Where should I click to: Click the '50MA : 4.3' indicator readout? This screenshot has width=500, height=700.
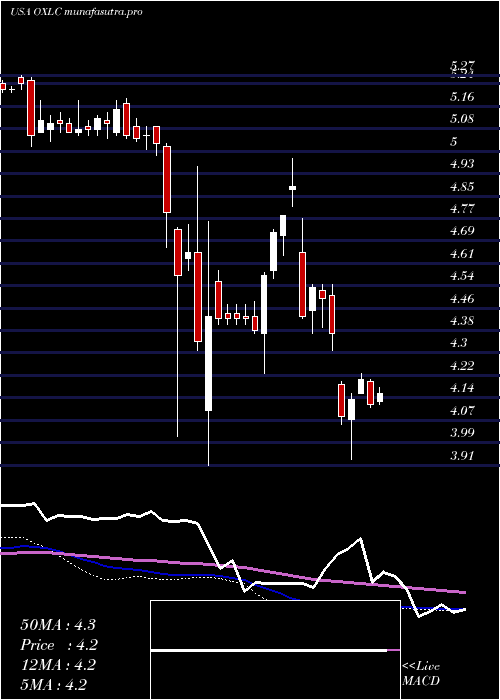click(x=58, y=625)
